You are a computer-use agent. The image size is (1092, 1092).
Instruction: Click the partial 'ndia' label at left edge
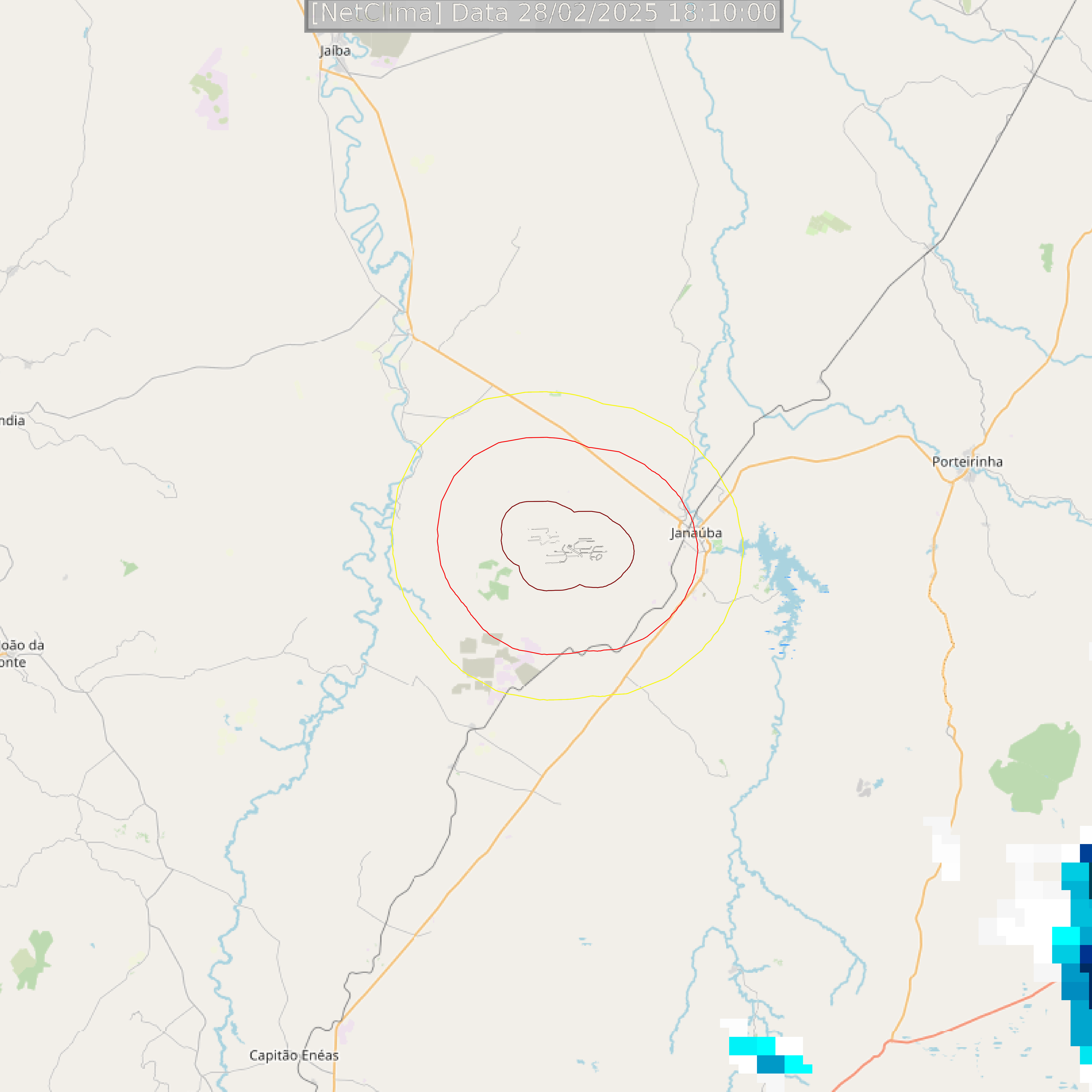13,421
